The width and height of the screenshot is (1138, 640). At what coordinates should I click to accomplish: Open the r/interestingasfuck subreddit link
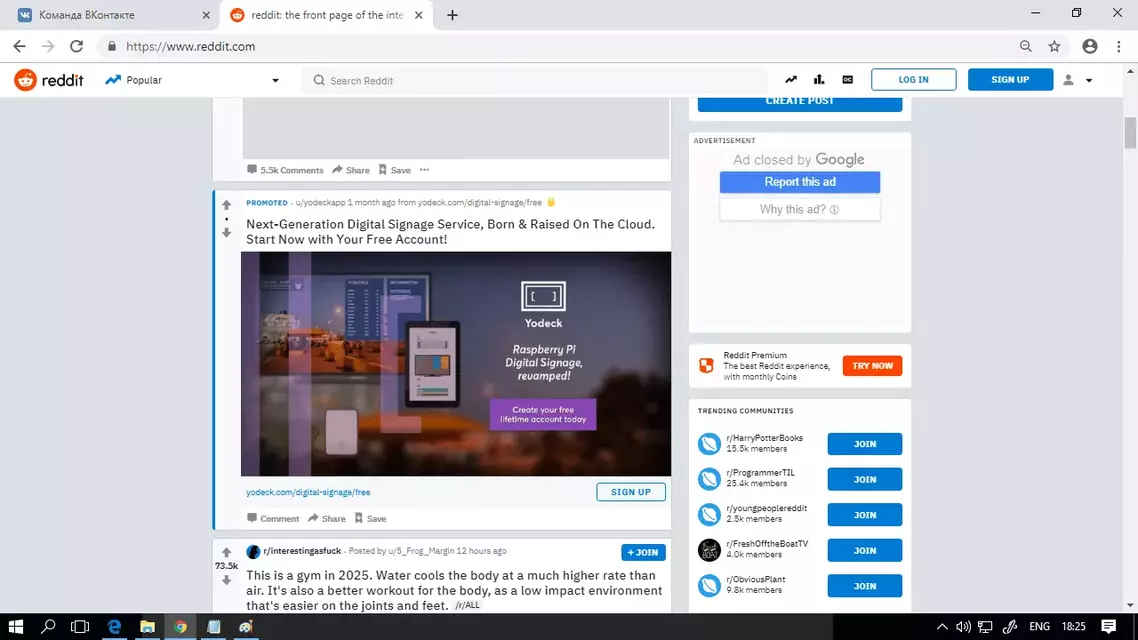pos(302,551)
